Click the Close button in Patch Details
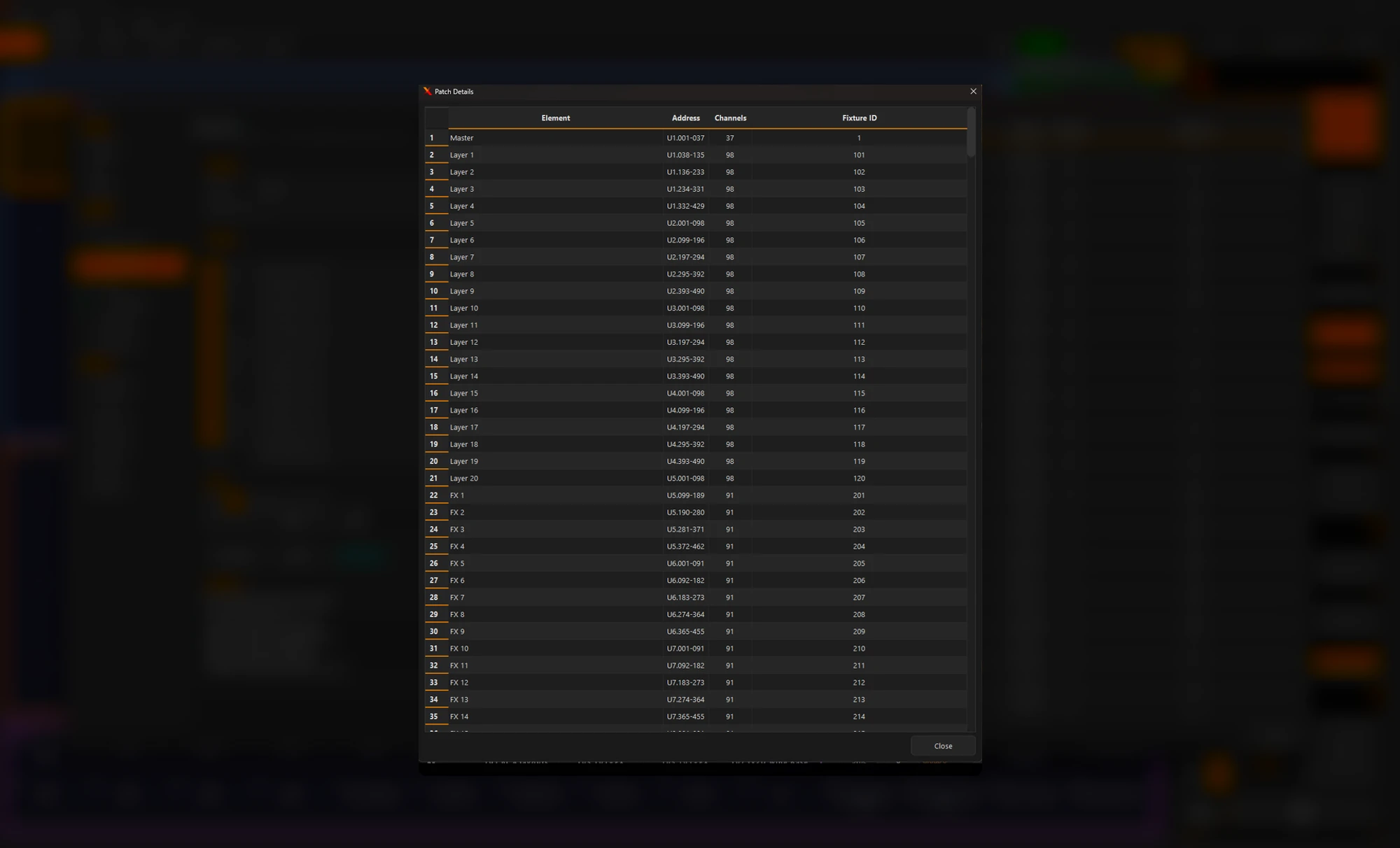The height and width of the screenshot is (848, 1400). tap(943, 746)
